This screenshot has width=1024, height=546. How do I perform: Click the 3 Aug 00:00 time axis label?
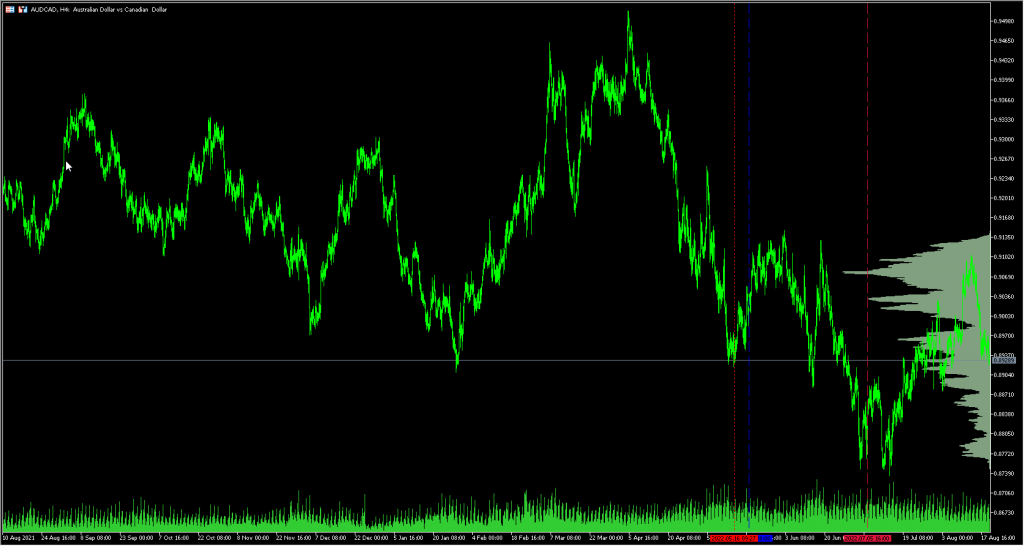955,538
